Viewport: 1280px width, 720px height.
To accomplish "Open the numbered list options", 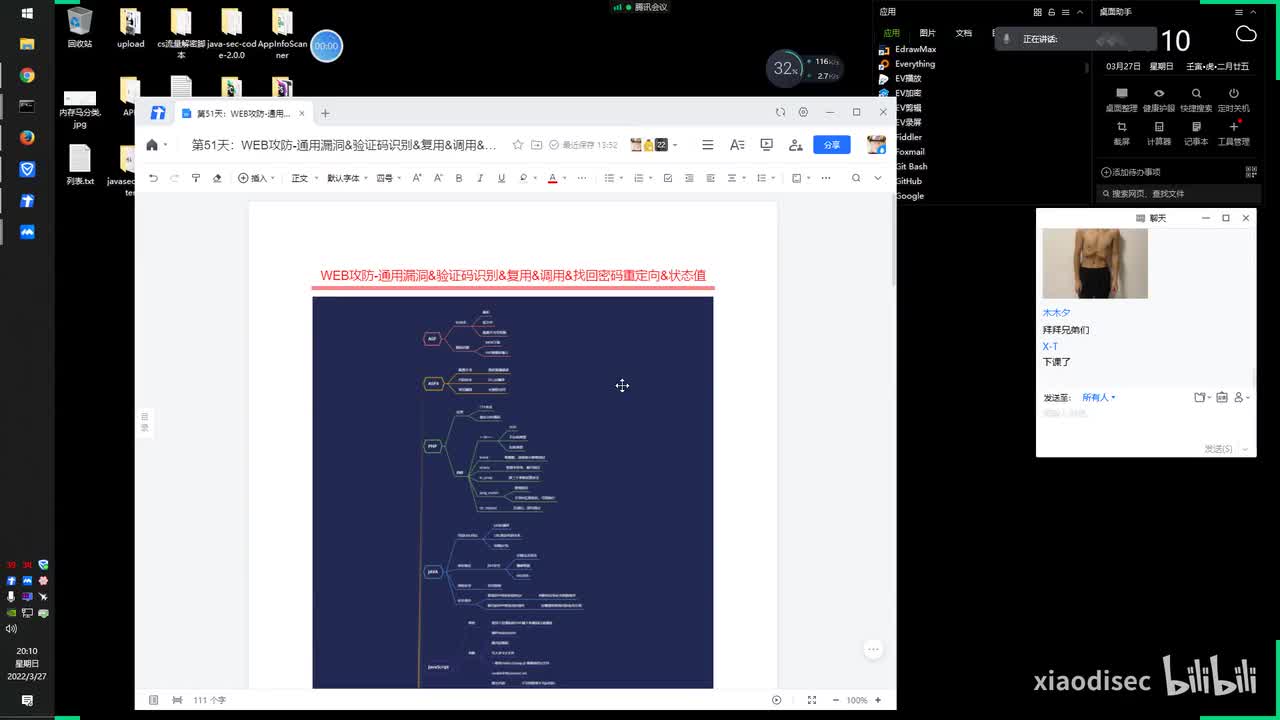I will [x=641, y=178].
